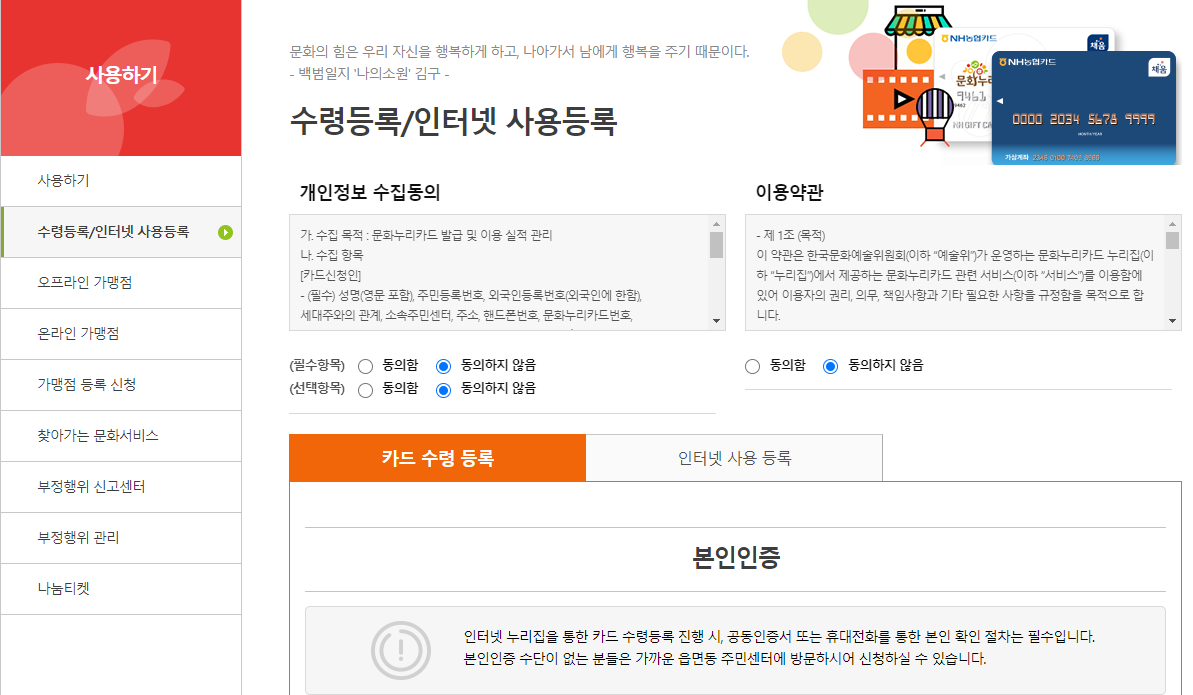The image size is (1193, 695).
Task: Go to 나눔티켓 page
Action: 122,588
